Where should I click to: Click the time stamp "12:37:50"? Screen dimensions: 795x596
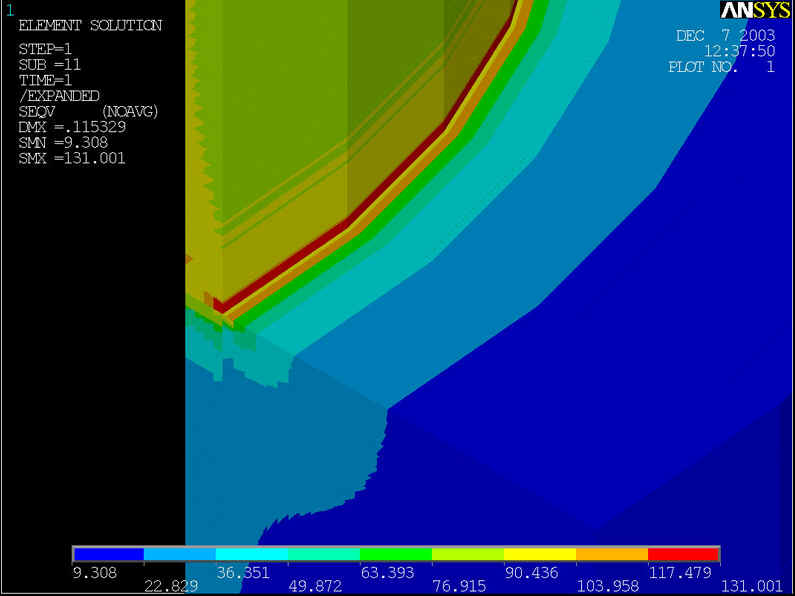tap(739, 51)
